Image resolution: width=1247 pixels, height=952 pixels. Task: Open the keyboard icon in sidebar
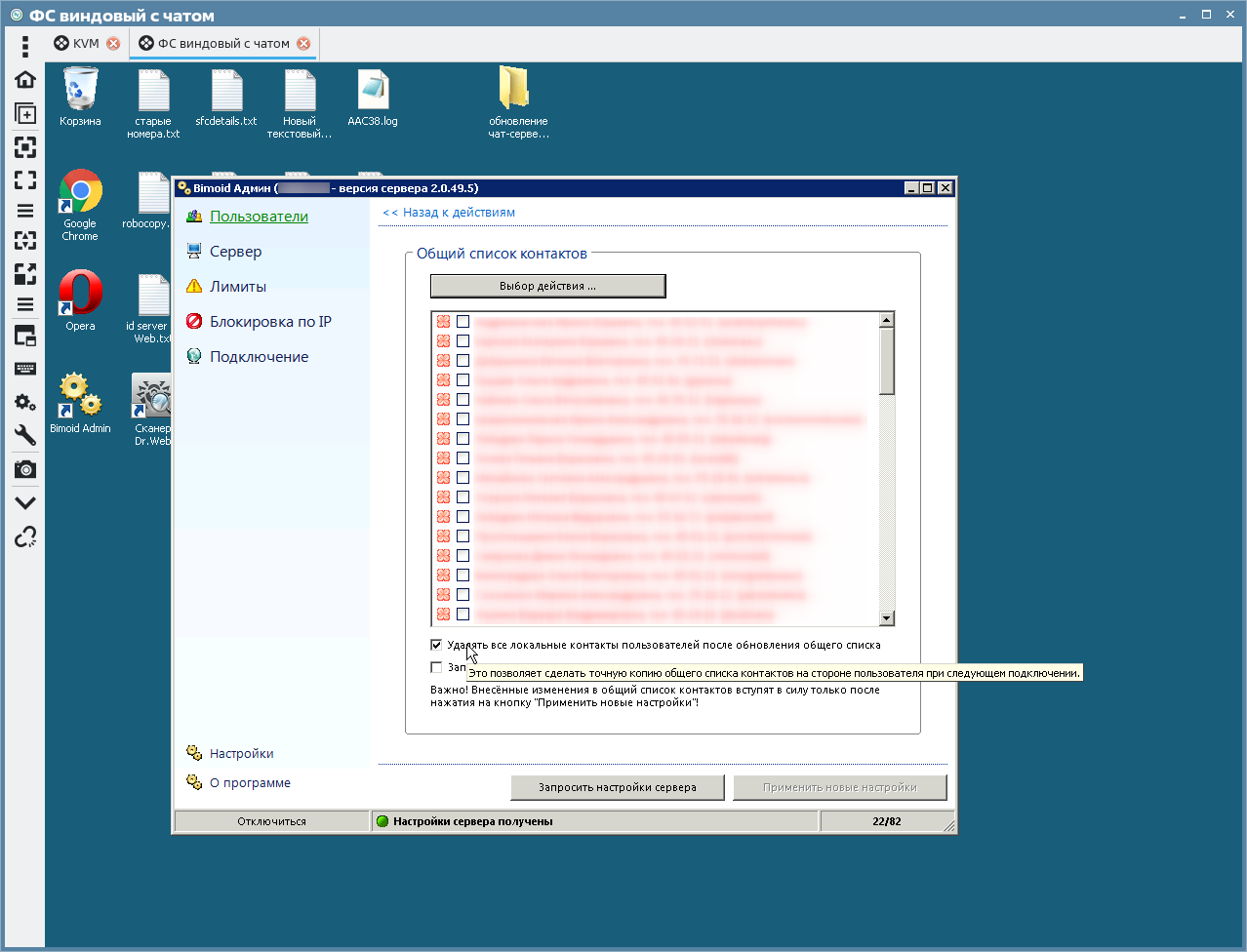point(25,369)
